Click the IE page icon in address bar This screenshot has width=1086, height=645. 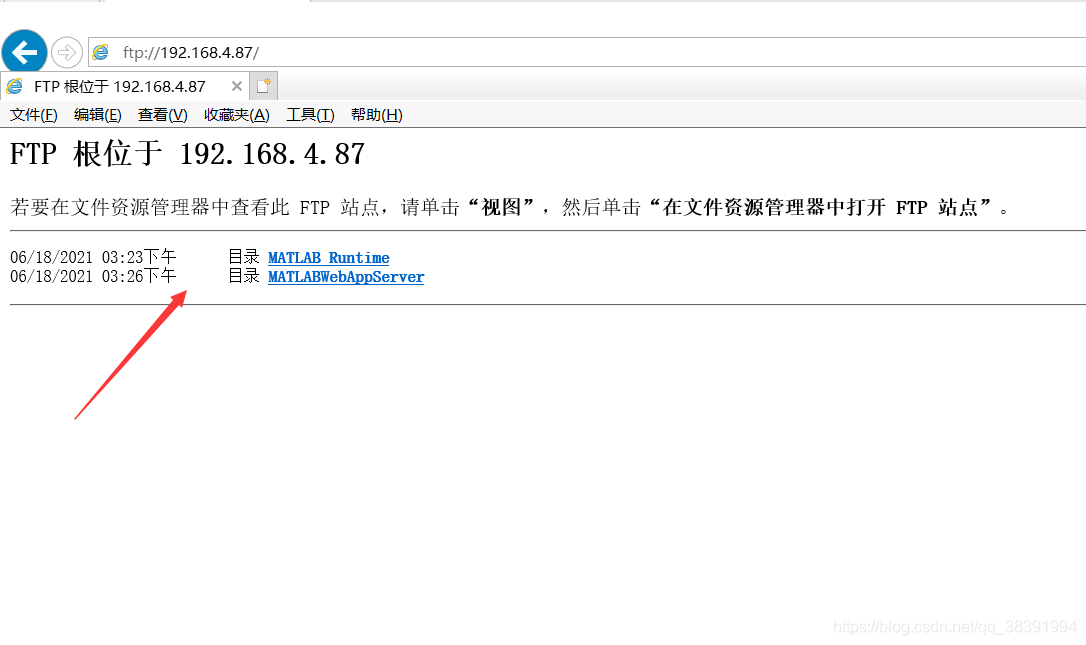click(101, 53)
